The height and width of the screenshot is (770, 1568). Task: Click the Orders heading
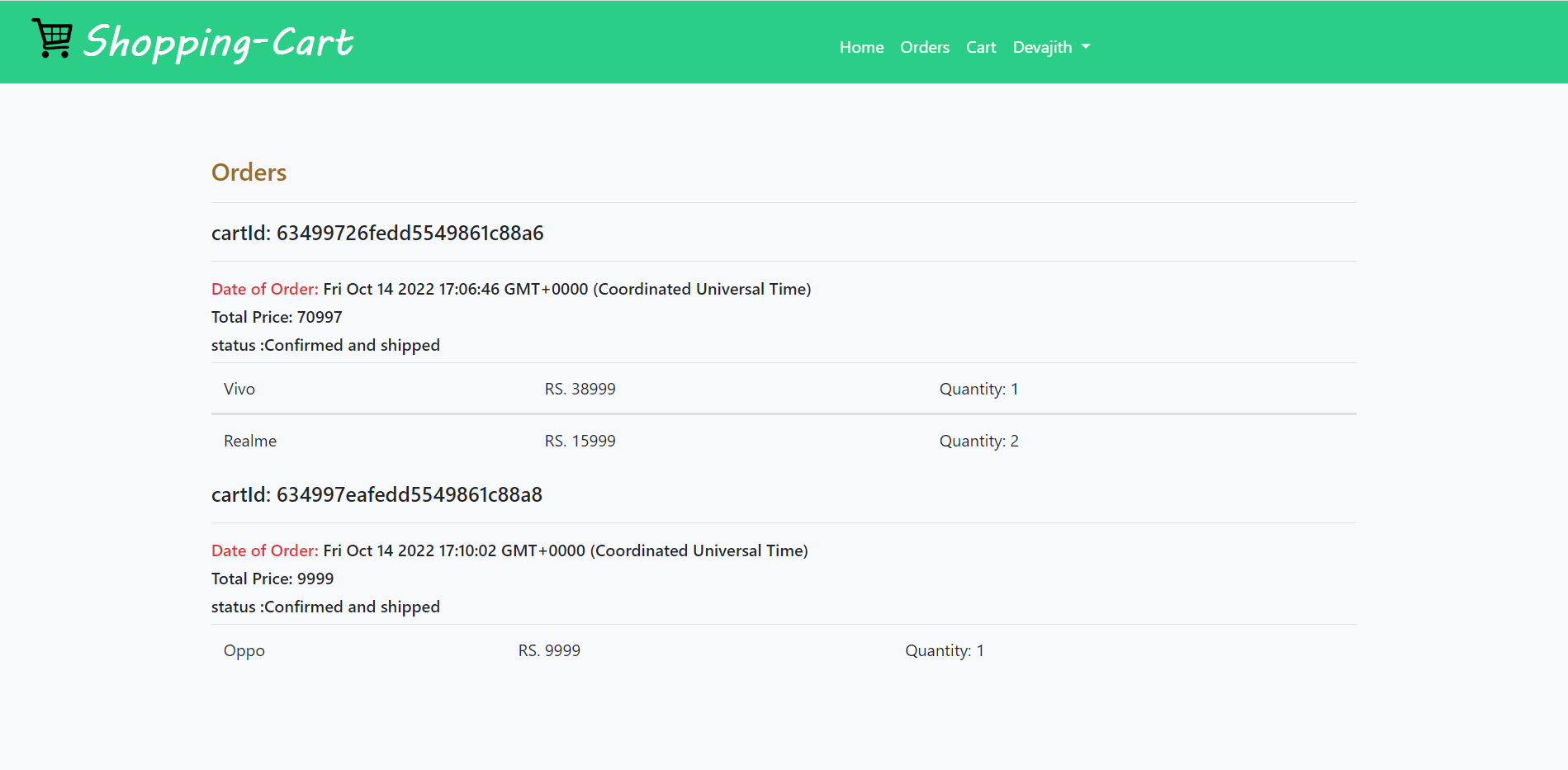248,172
